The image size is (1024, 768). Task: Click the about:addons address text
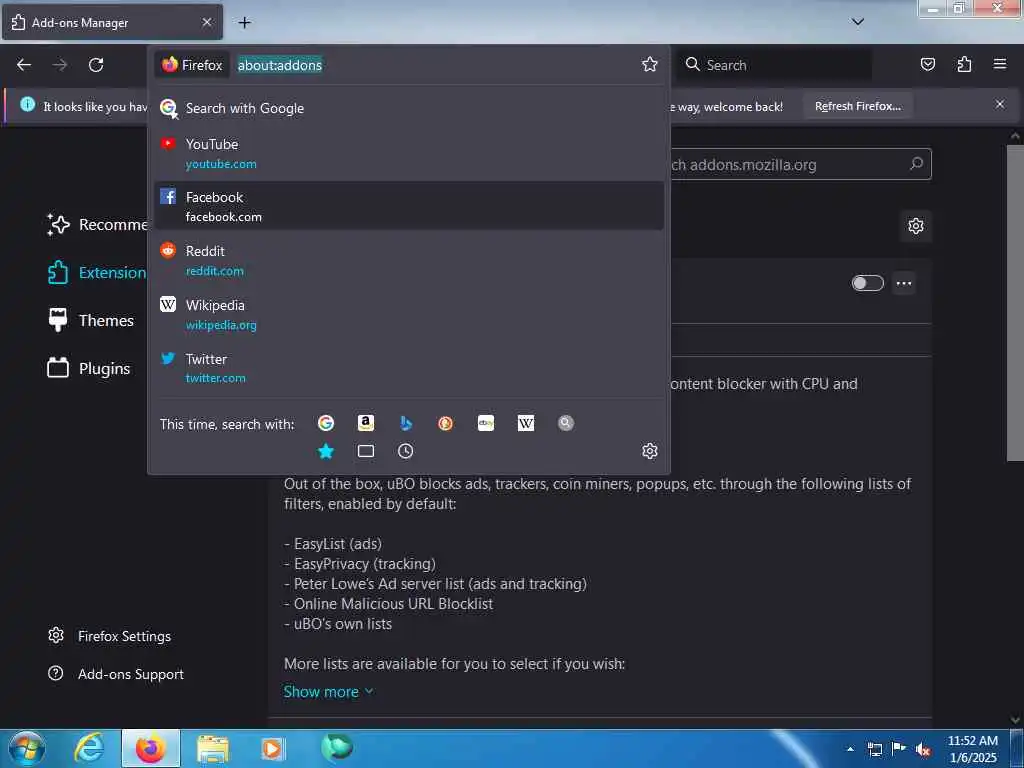tap(280, 65)
